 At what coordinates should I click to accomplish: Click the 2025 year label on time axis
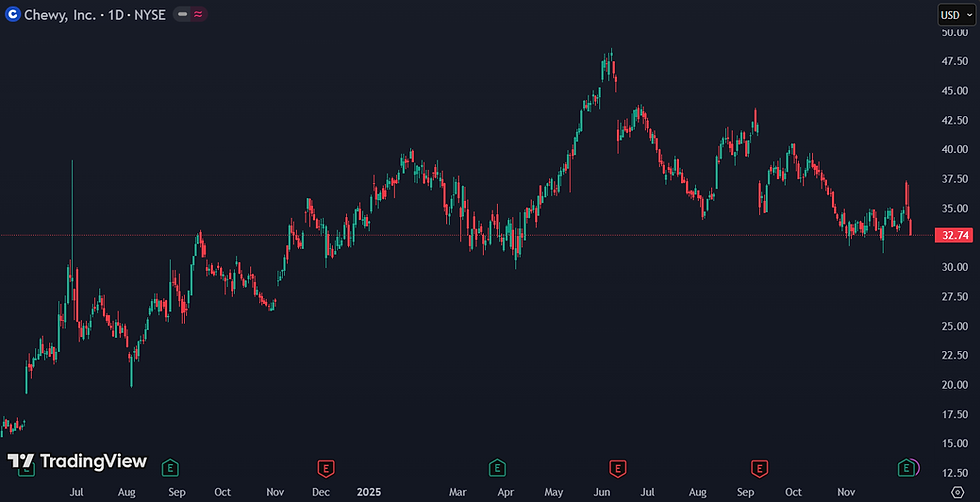tap(369, 492)
